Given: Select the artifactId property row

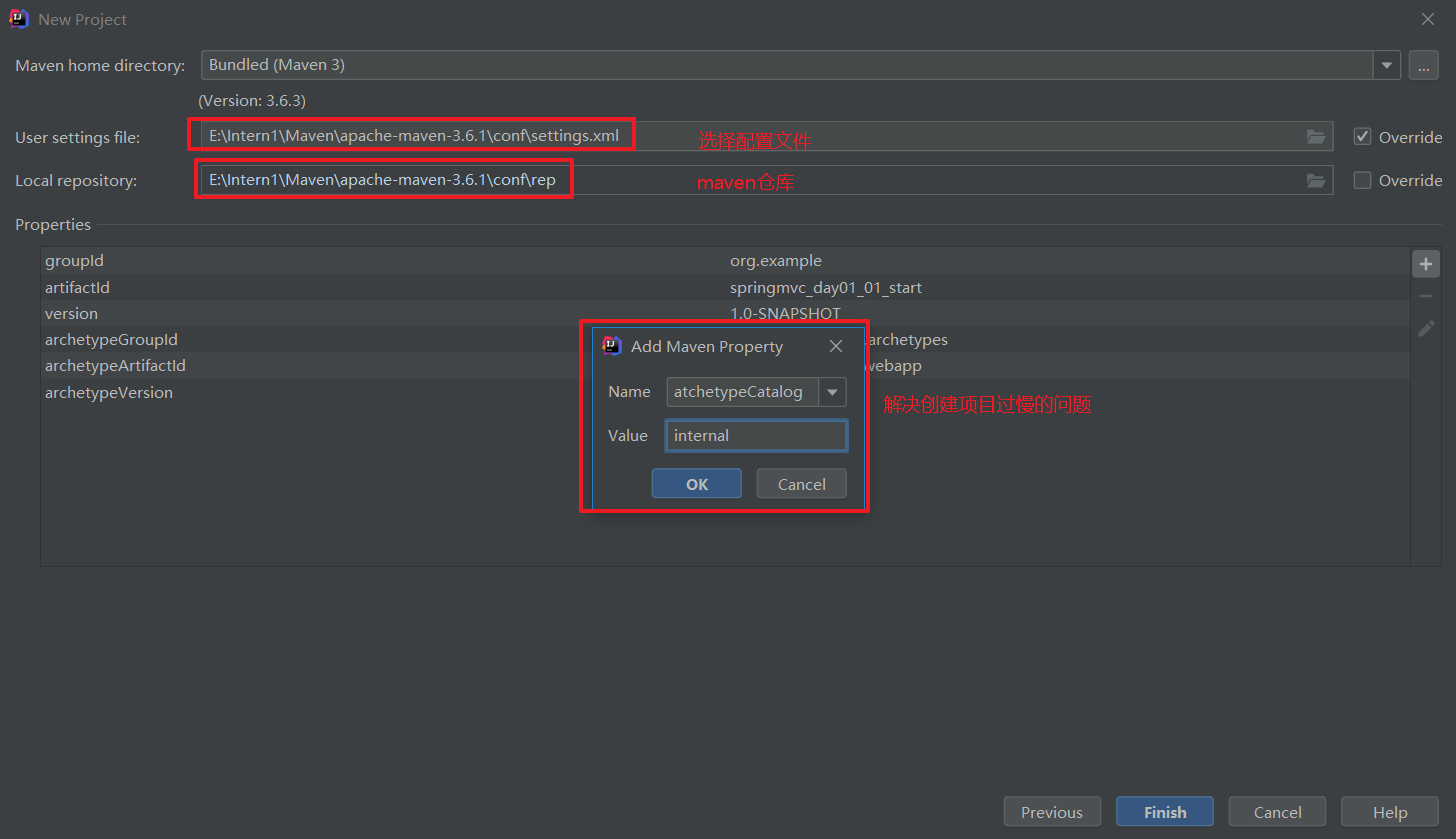Looking at the screenshot, I should [725, 287].
